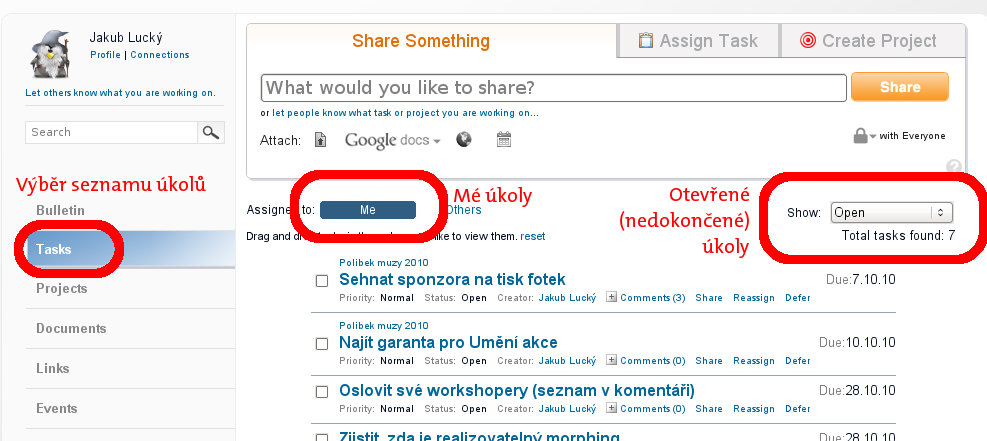Check the Sehnat sponzora na tisk fotek task
Viewport: 987px width, 441px height.
click(322, 281)
